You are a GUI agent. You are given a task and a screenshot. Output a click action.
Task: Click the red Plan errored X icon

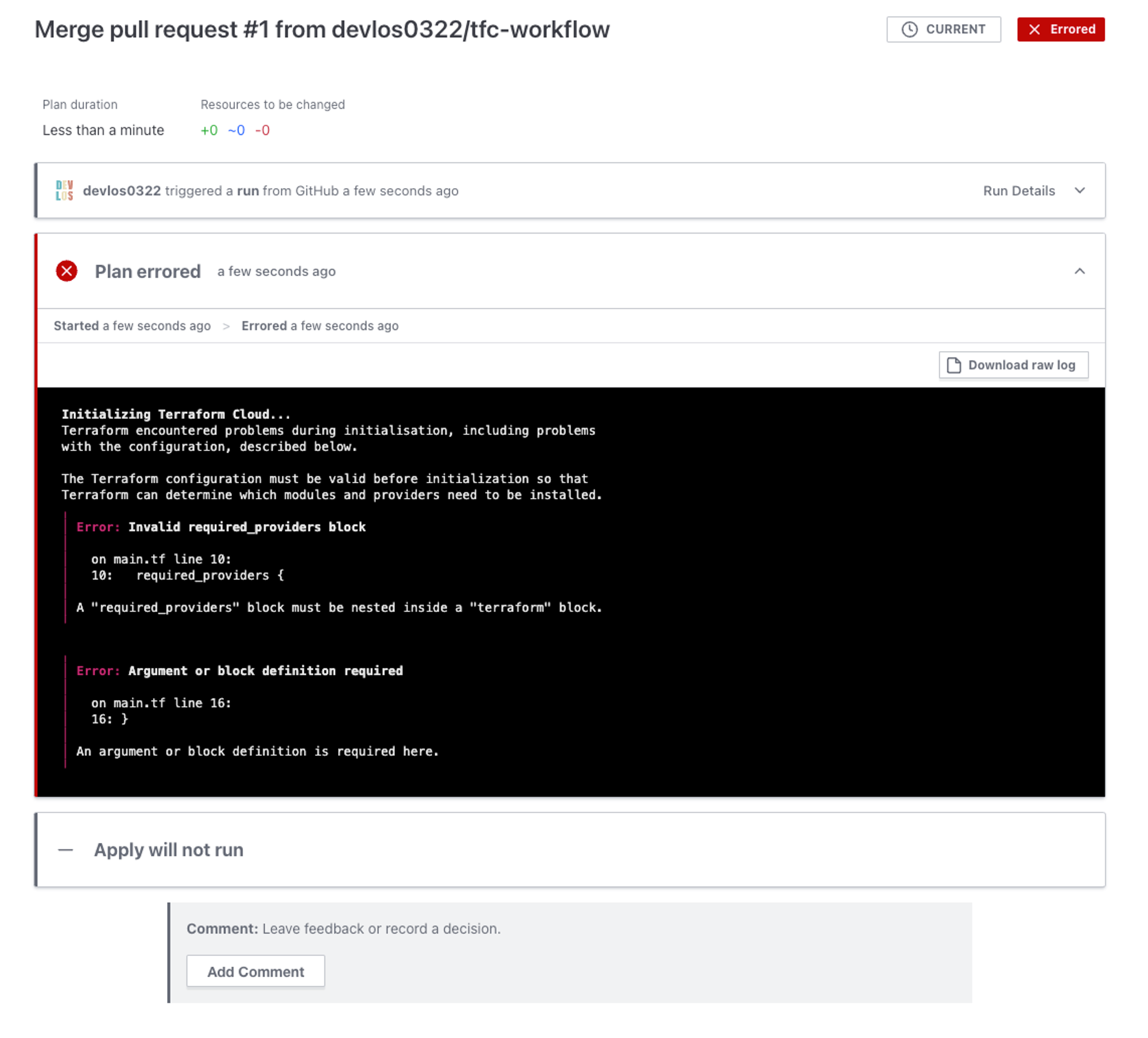[67, 271]
